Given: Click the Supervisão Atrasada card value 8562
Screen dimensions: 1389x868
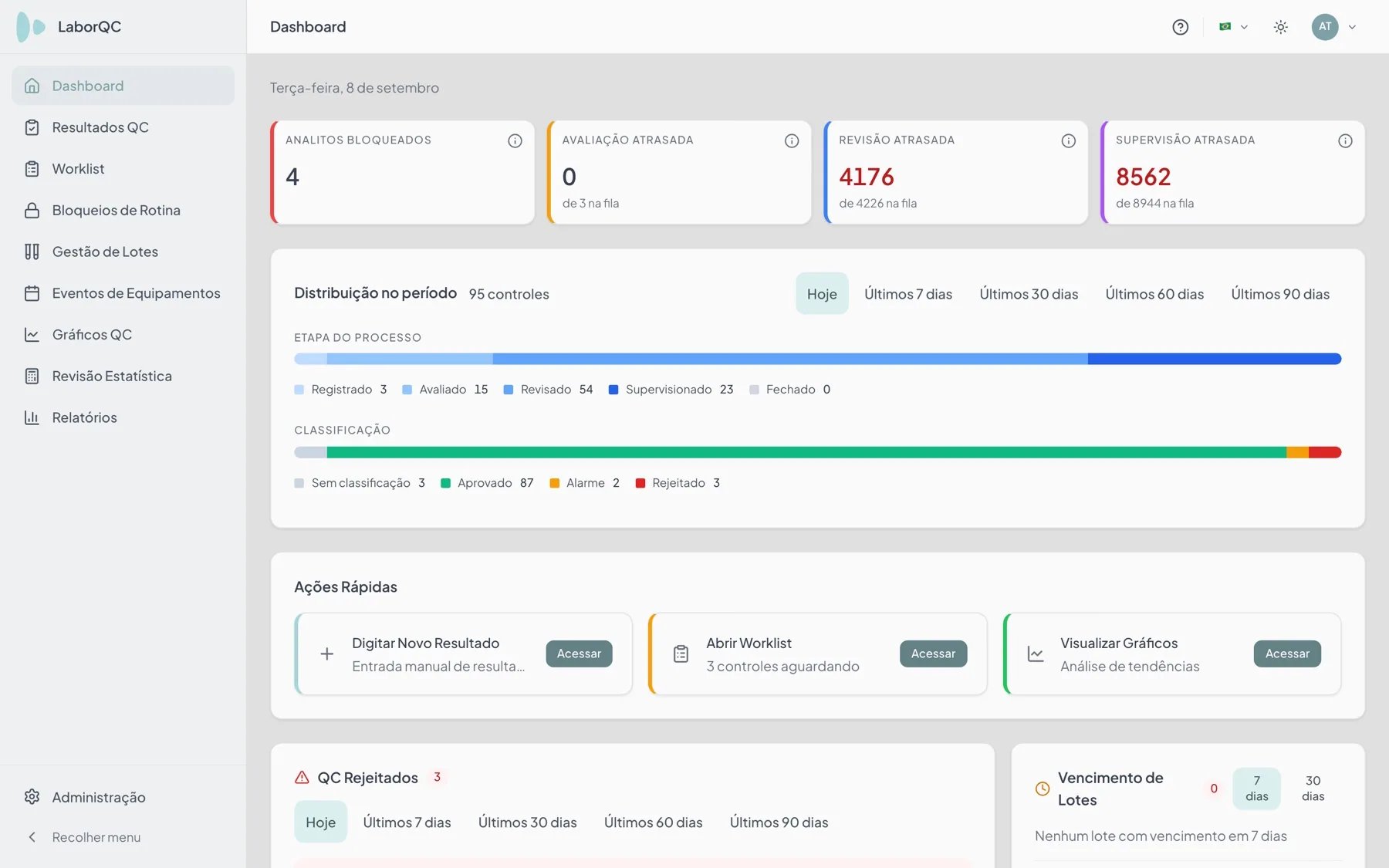Looking at the screenshot, I should pyautogui.click(x=1144, y=177).
